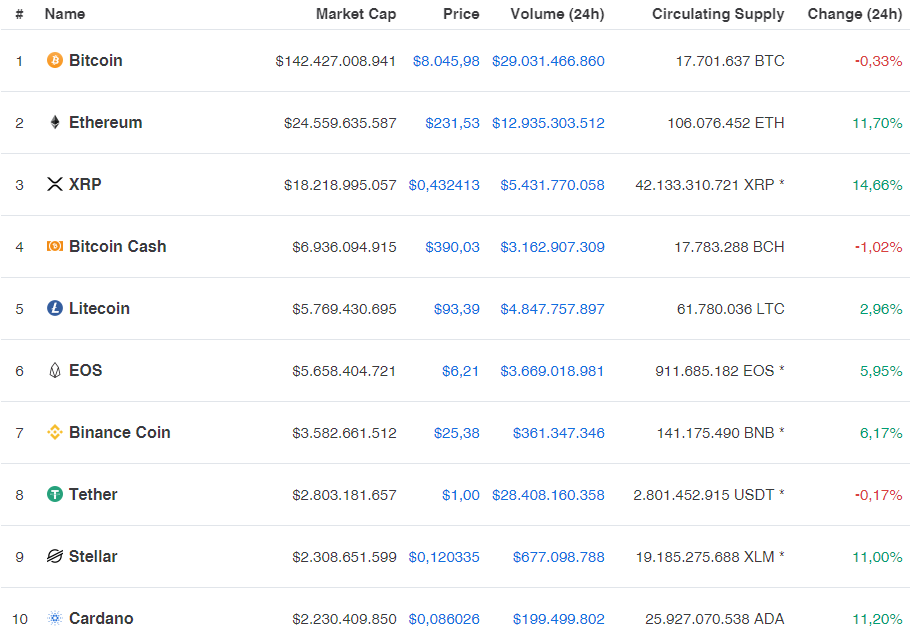The height and width of the screenshot is (636, 910).
Task: Click Tether volume $28.408.160.358
Action: tap(548, 496)
